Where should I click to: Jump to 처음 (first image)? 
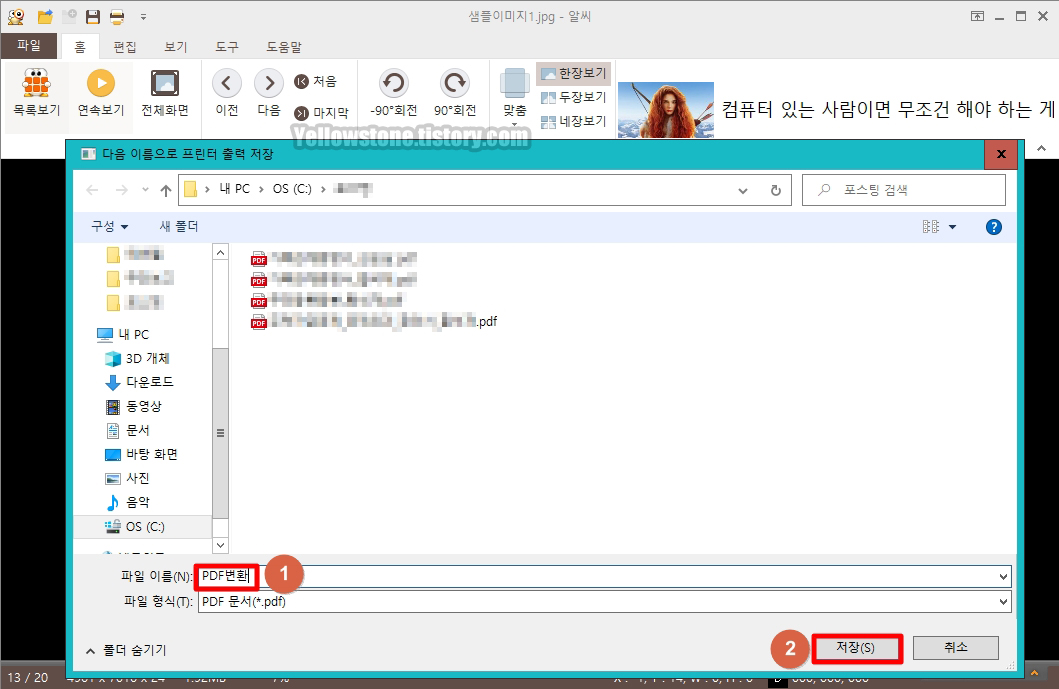318,81
